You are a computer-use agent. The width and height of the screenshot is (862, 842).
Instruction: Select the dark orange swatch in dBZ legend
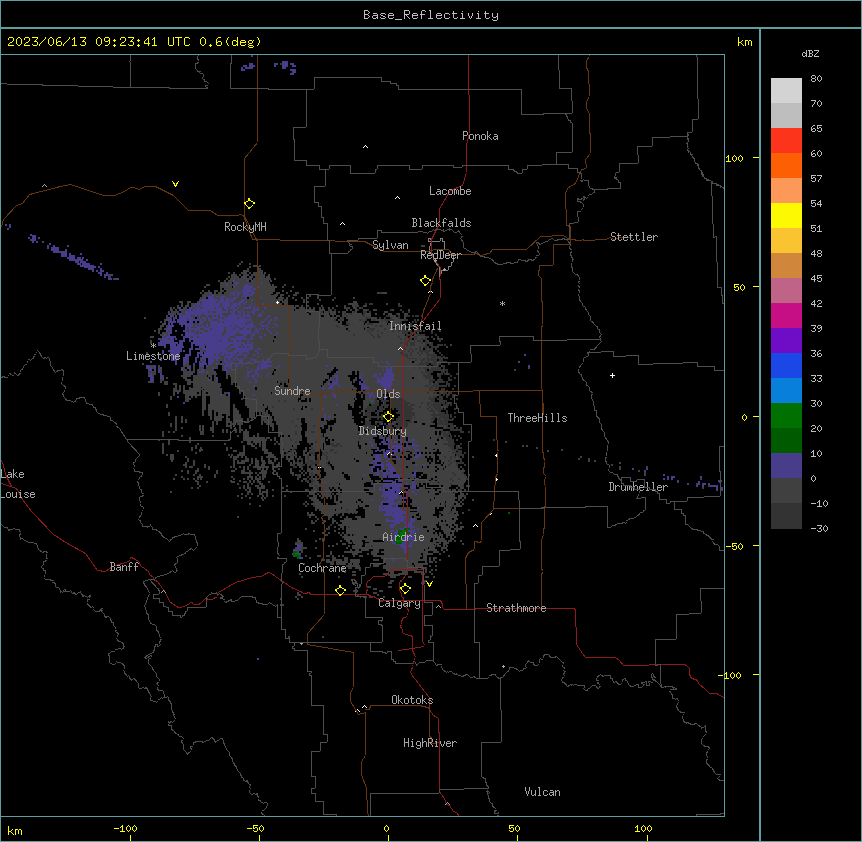(x=786, y=165)
